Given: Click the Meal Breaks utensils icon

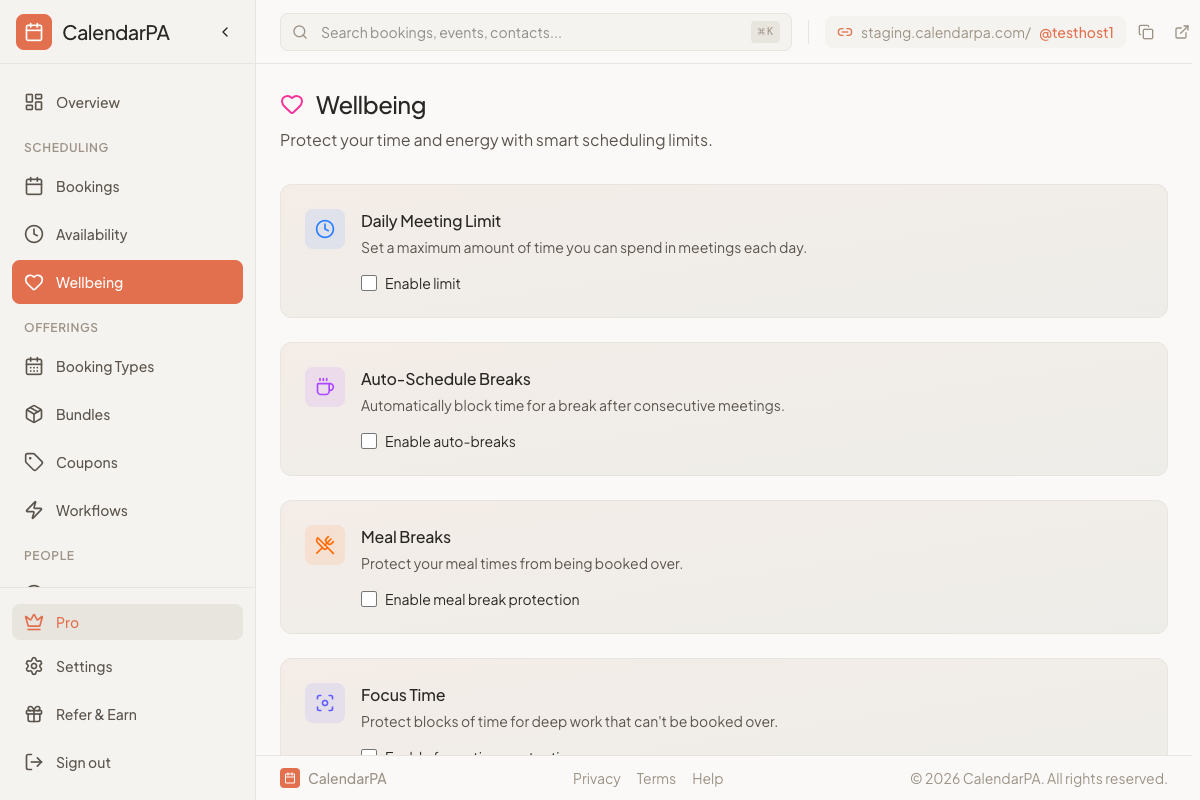Looking at the screenshot, I should point(324,545).
